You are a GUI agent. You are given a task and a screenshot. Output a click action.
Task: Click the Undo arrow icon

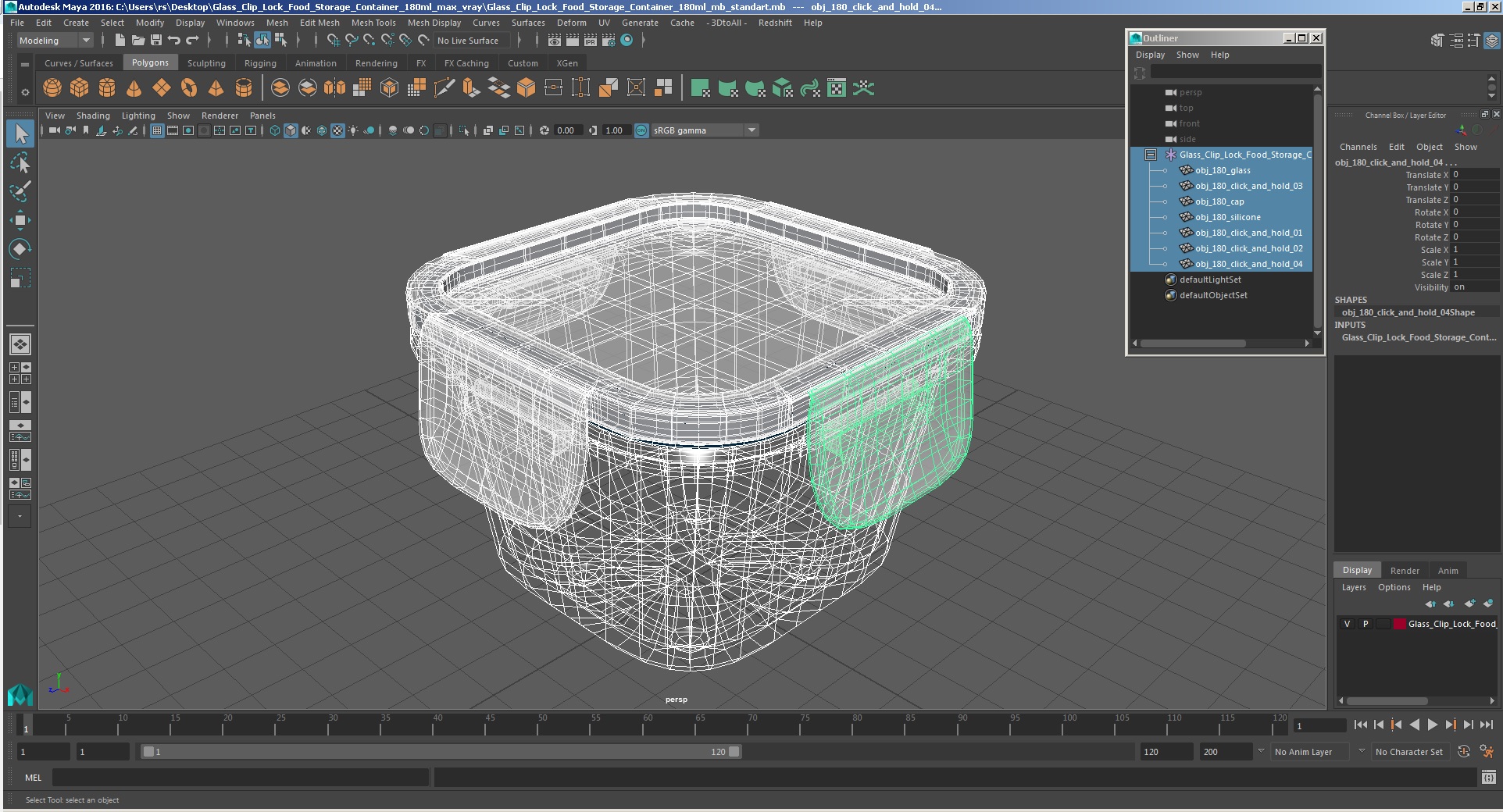tap(174, 41)
